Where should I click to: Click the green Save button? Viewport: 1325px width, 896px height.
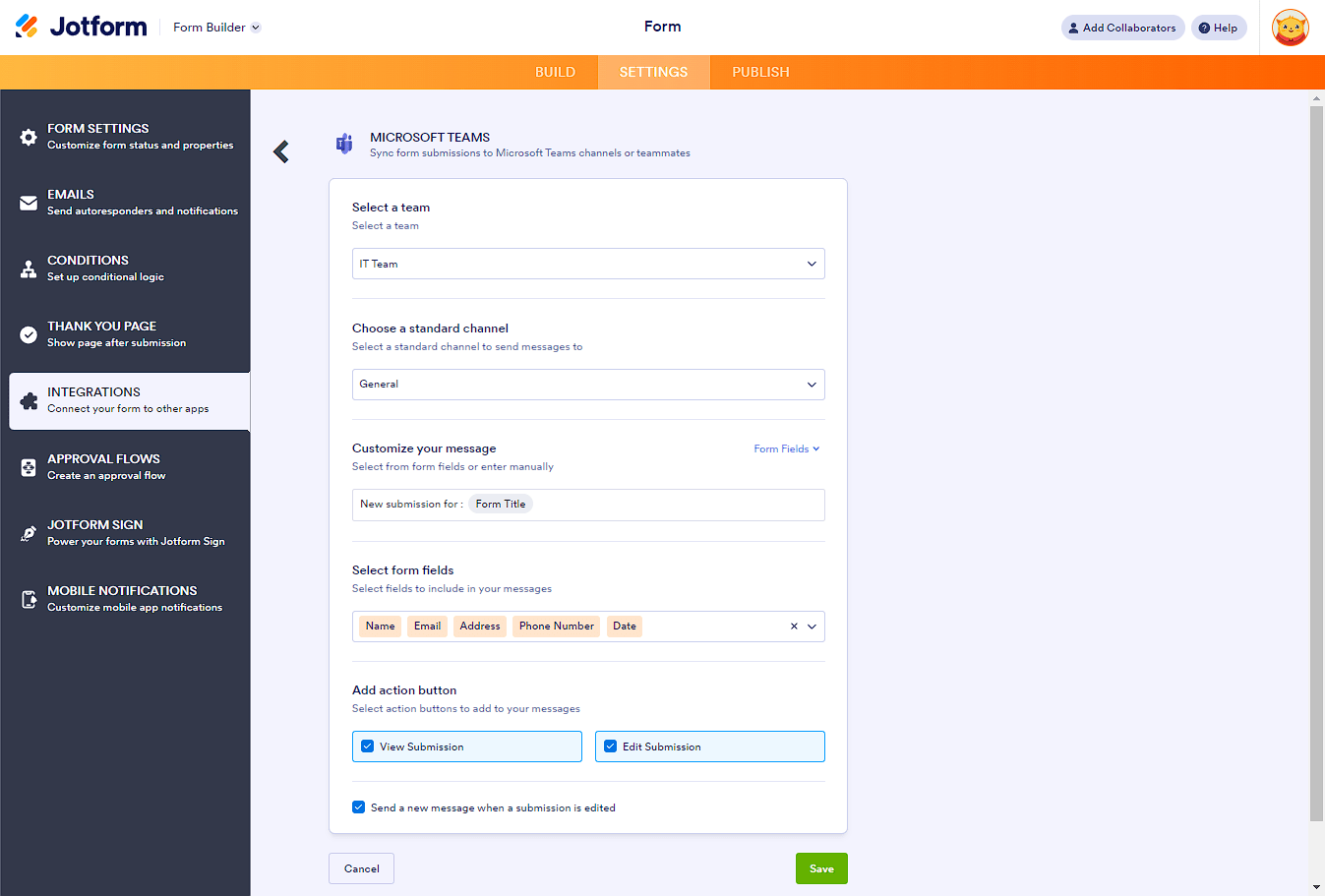tap(820, 868)
